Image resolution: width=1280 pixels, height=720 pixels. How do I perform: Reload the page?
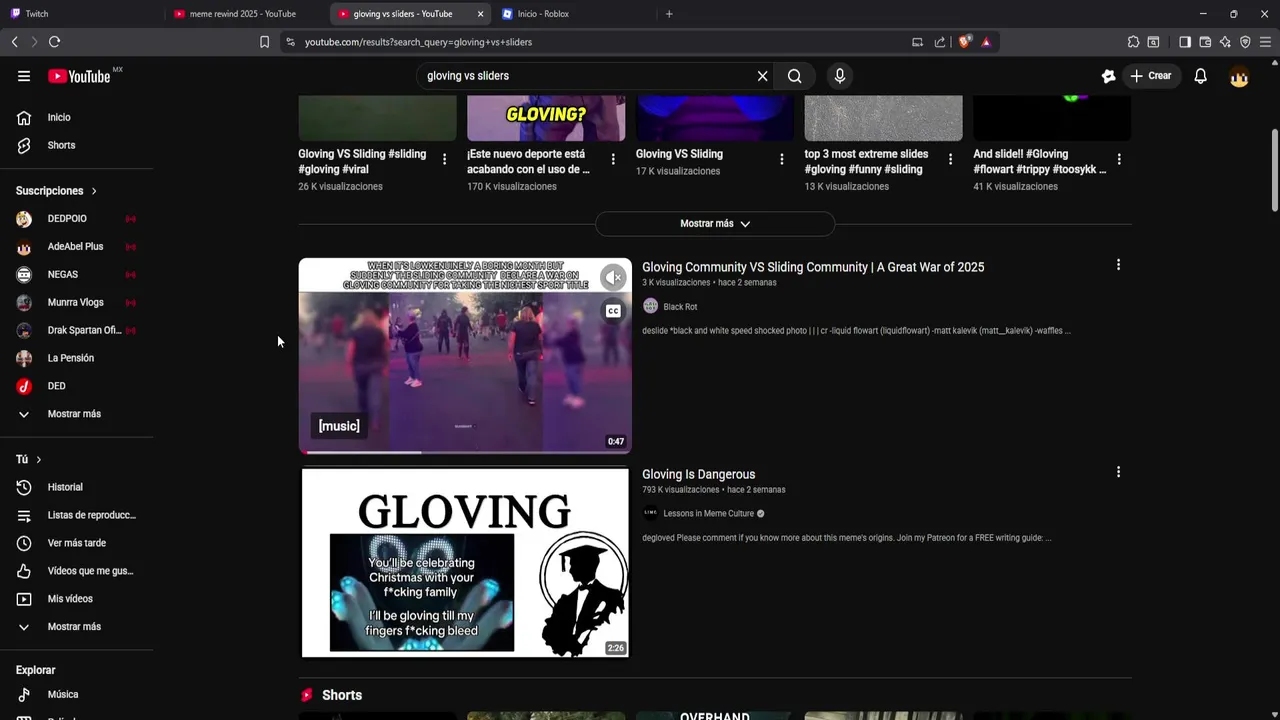point(54,42)
